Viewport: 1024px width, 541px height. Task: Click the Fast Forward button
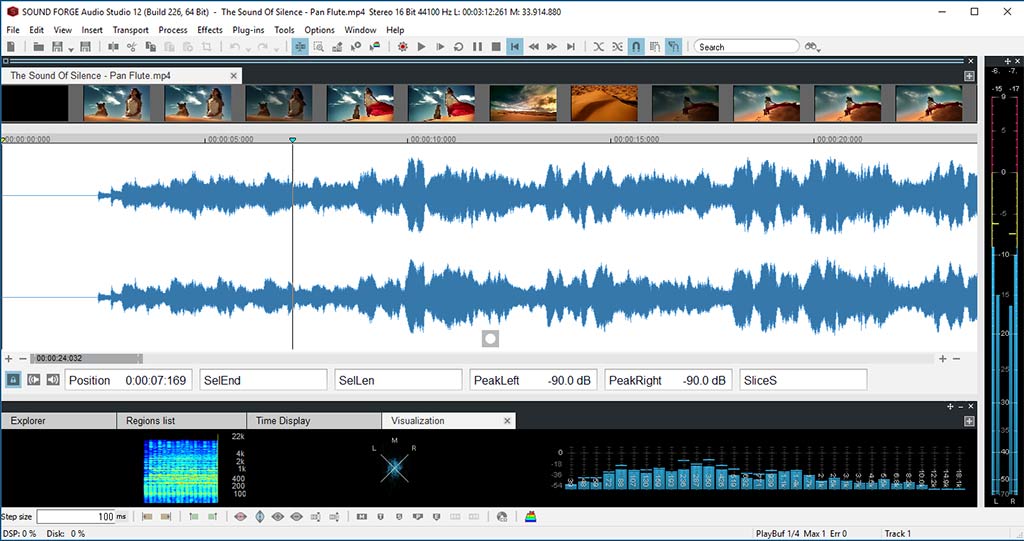[x=552, y=47]
